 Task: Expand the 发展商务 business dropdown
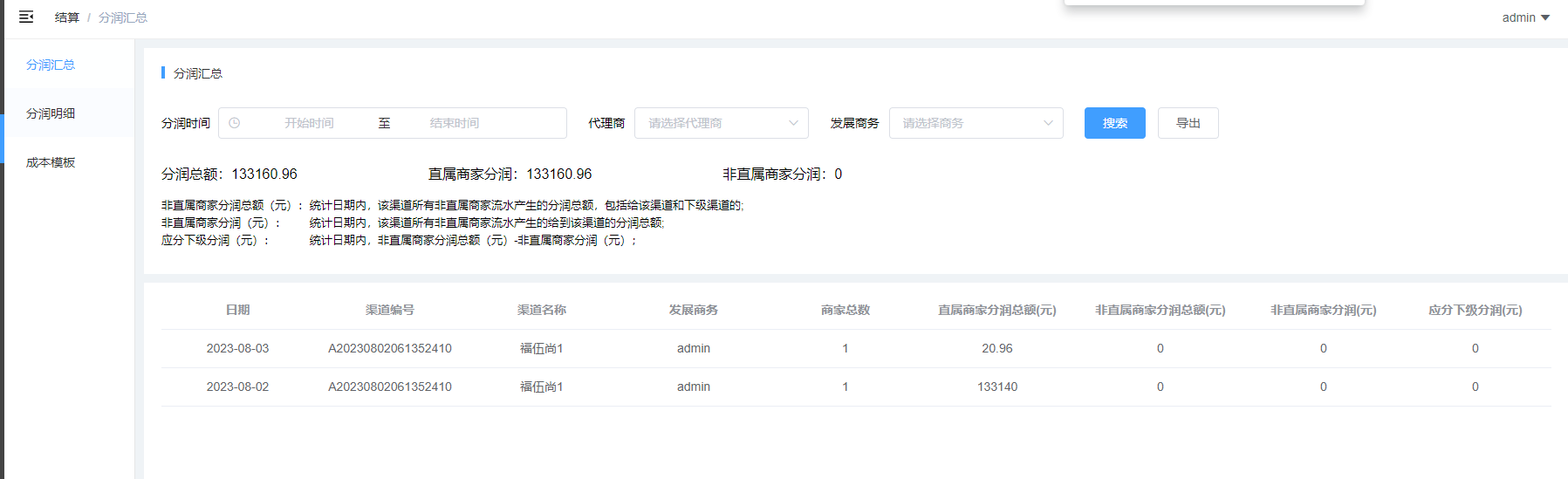(x=976, y=123)
